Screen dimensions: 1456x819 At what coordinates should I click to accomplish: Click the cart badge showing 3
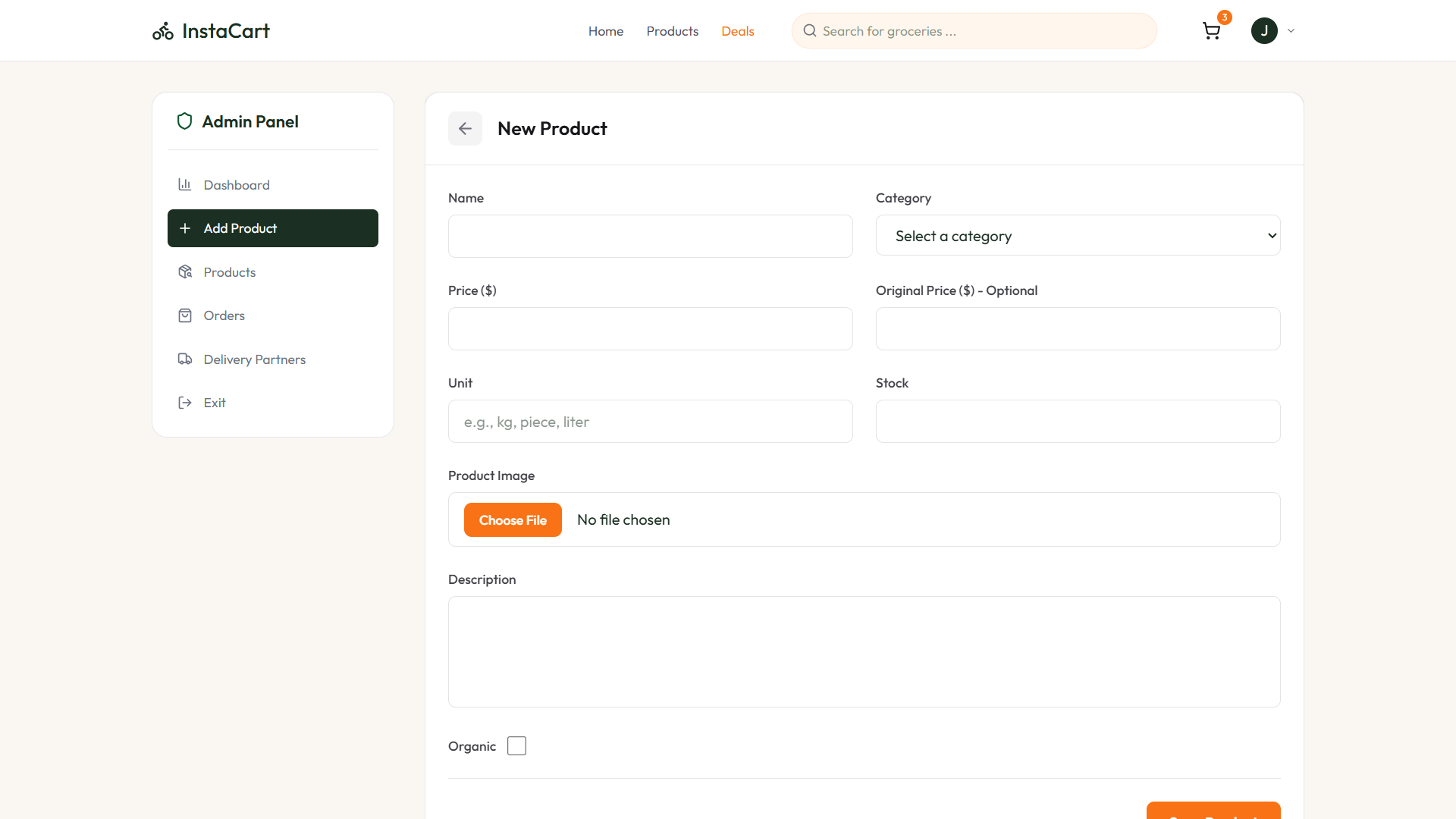(x=1225, y=17)
